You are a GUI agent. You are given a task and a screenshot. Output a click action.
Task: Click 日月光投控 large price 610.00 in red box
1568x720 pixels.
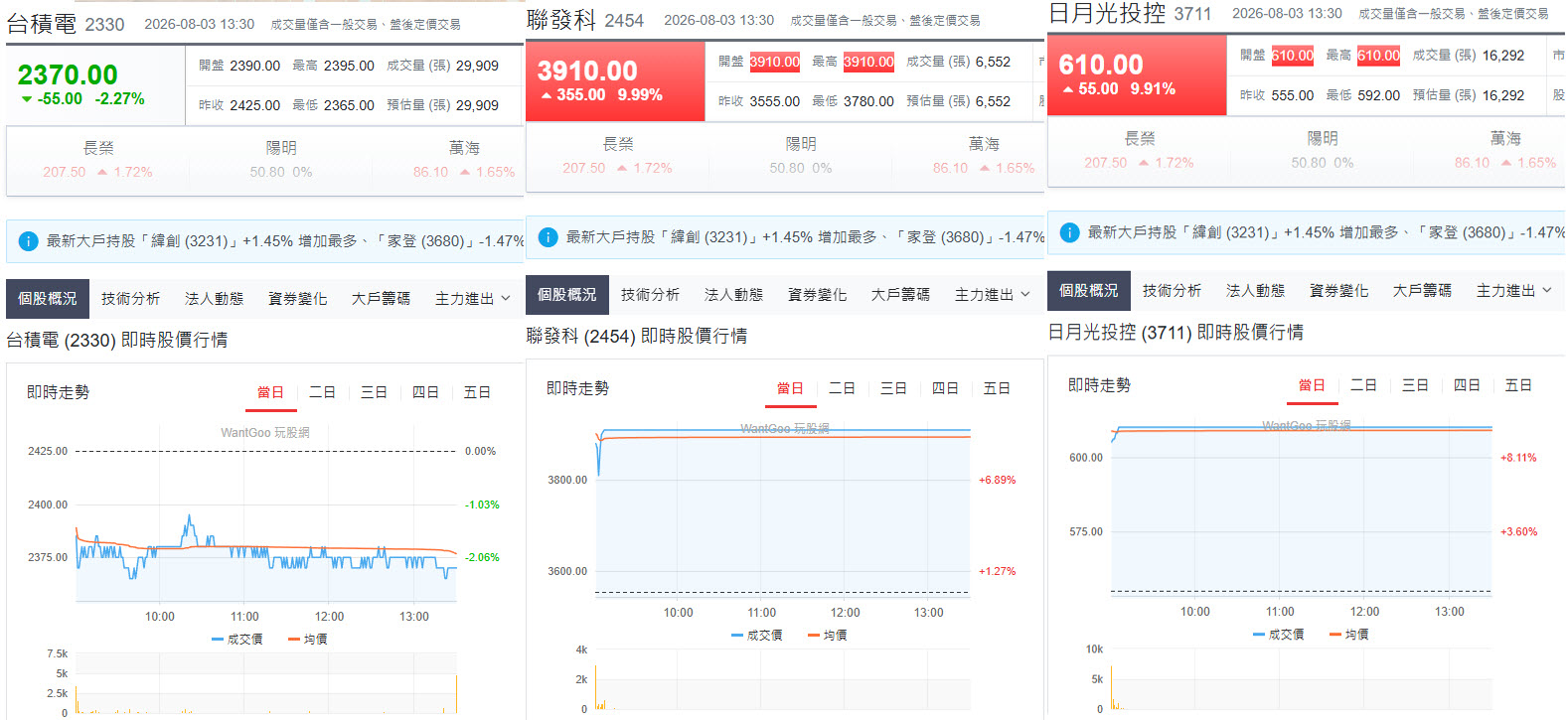(1101, 66)
